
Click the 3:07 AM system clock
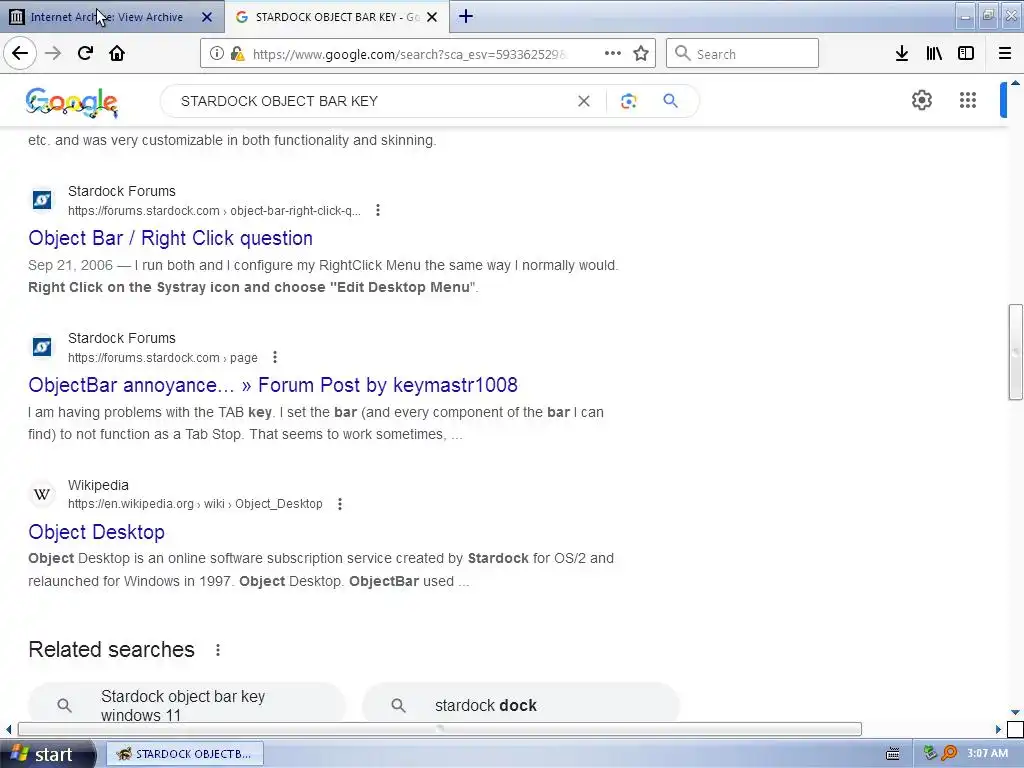tap(987, 754)
